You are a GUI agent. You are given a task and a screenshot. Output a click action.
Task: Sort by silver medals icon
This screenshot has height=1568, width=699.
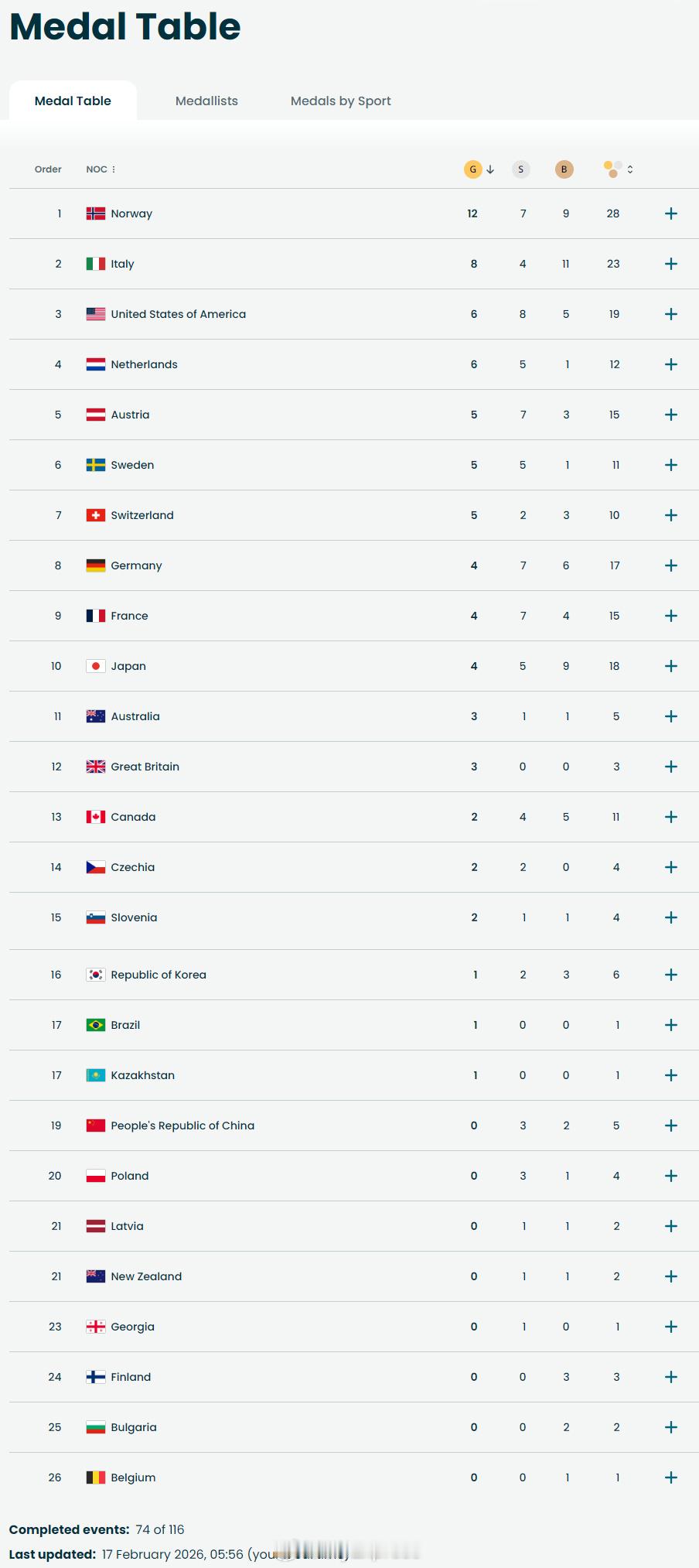click(521, 169)
